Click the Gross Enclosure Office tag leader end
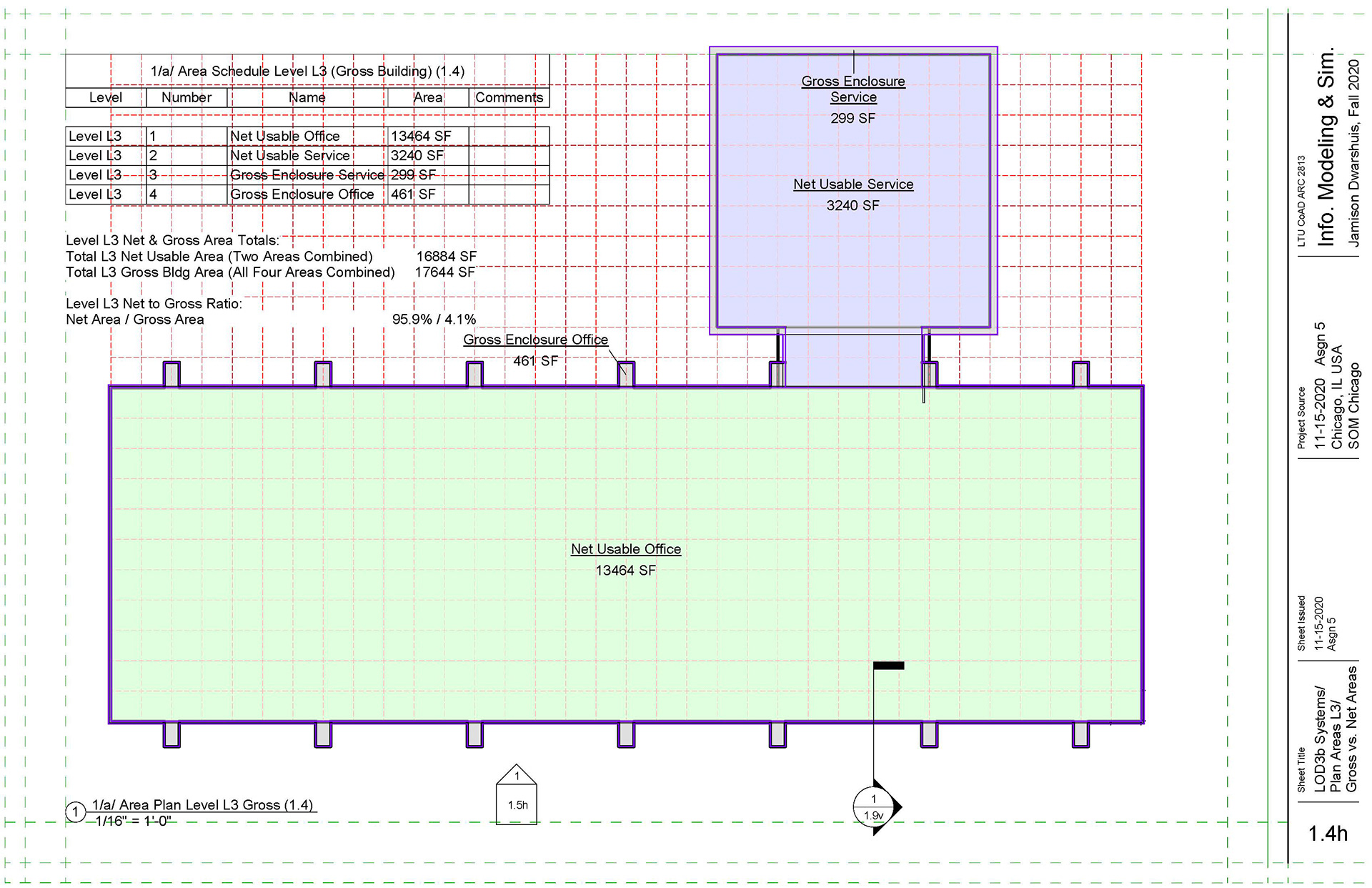Image resolution: width=1372 pixels, height=888 pixels. 626,374
